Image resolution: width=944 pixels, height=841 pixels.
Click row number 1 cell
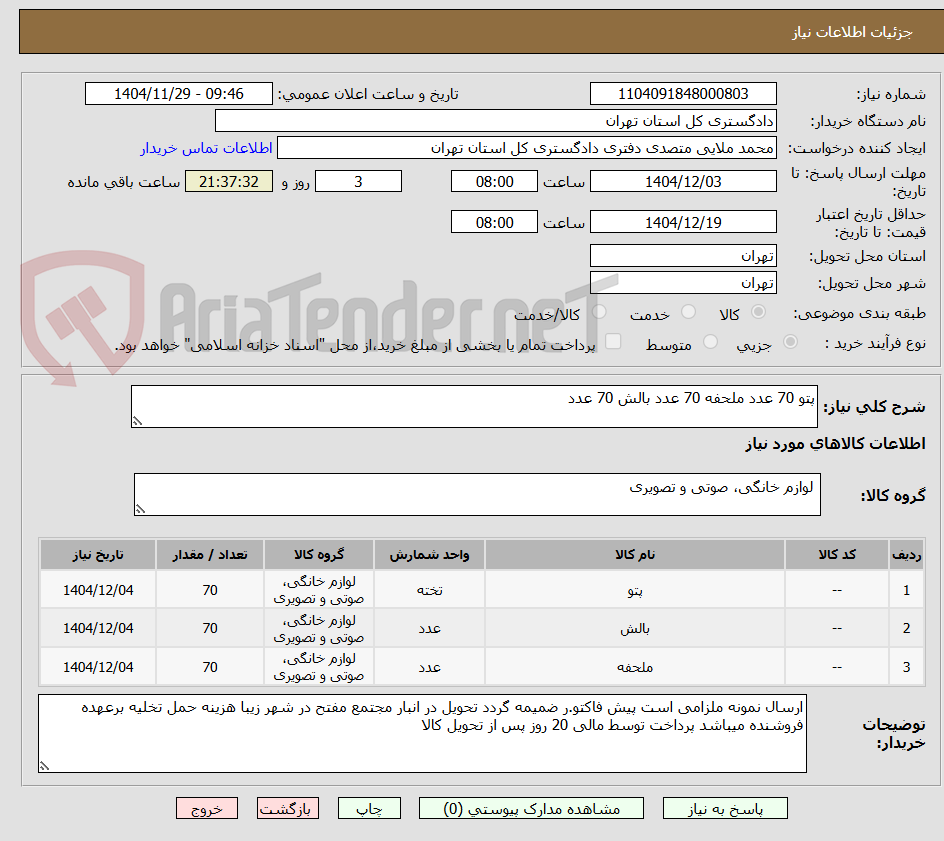[x=907, y=590]
